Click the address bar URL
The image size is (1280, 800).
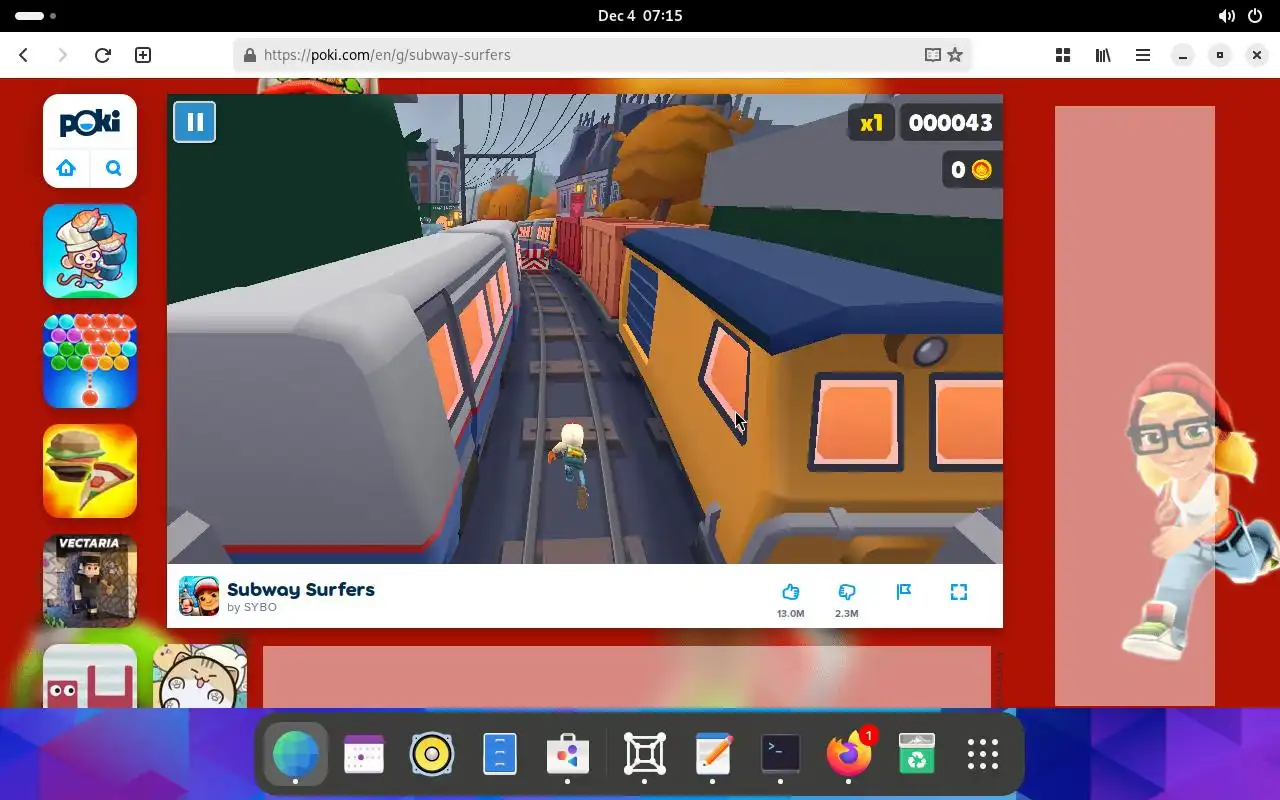click(x=387, y=55)
